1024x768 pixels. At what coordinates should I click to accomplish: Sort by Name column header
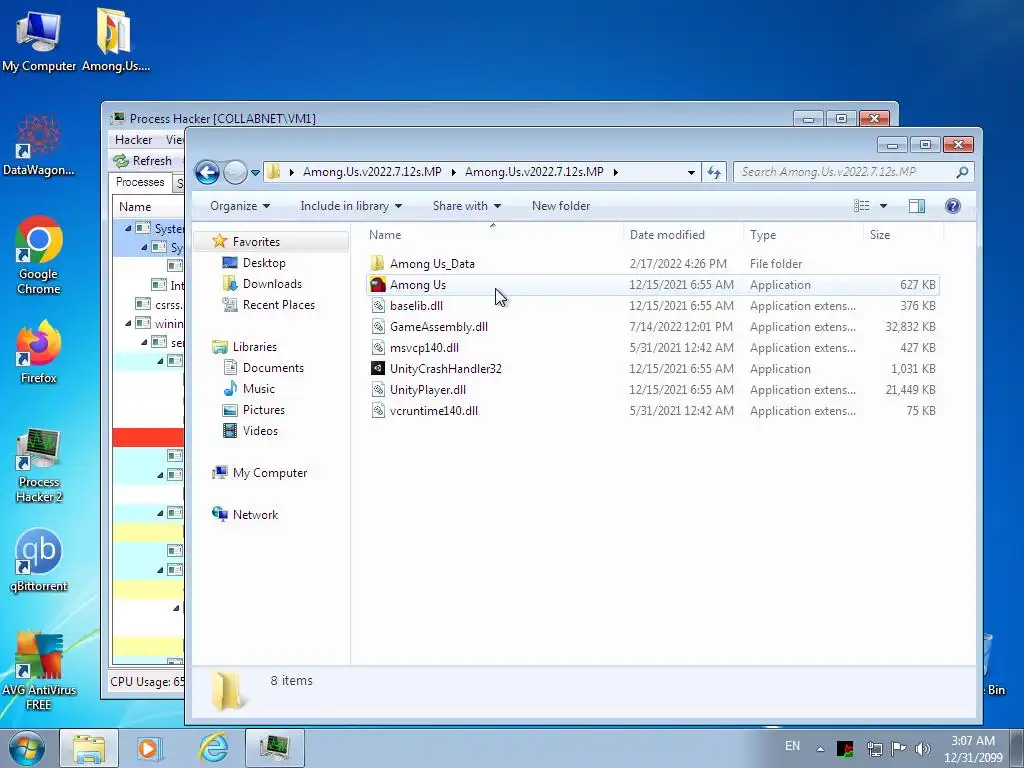493,234
